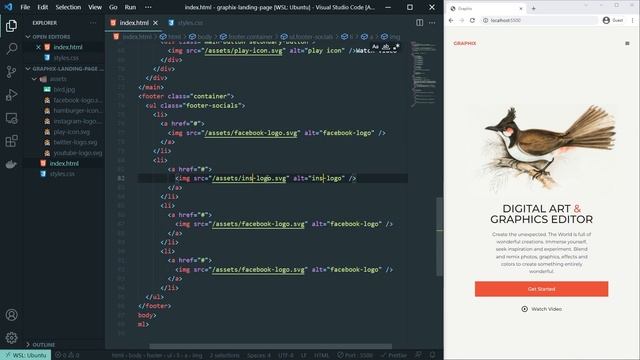Open the File menu
The height and width of the screenshot is (360, 640).
click(x=25, y=7)
